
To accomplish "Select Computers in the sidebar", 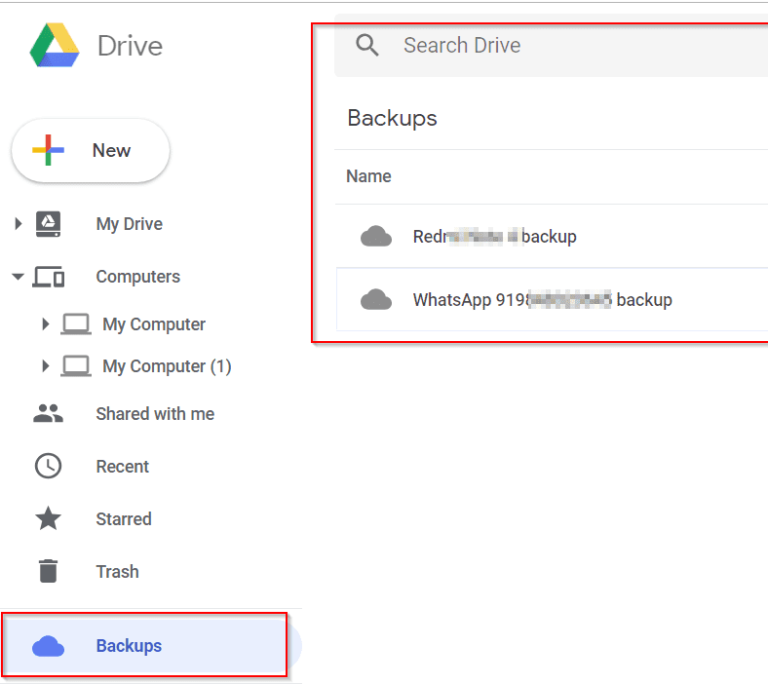I will (x=138, y=277).
